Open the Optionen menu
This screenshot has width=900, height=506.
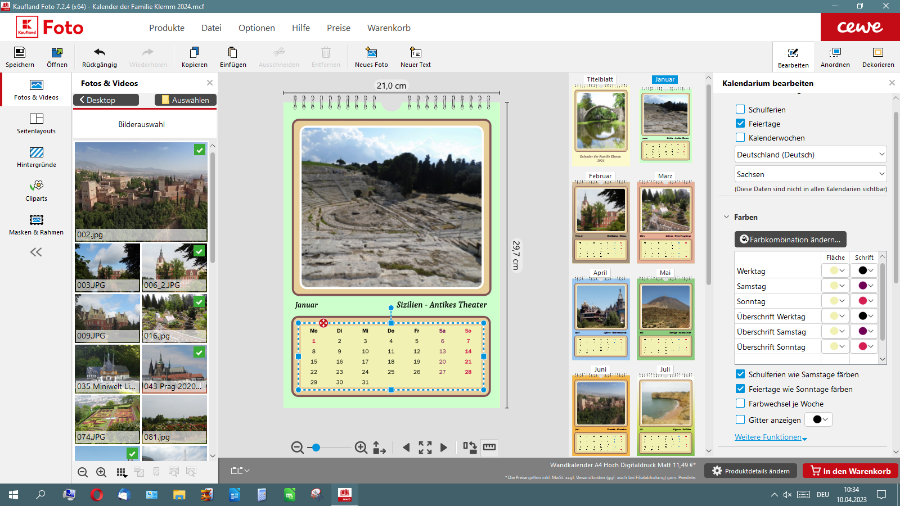[x=256, y=28]
